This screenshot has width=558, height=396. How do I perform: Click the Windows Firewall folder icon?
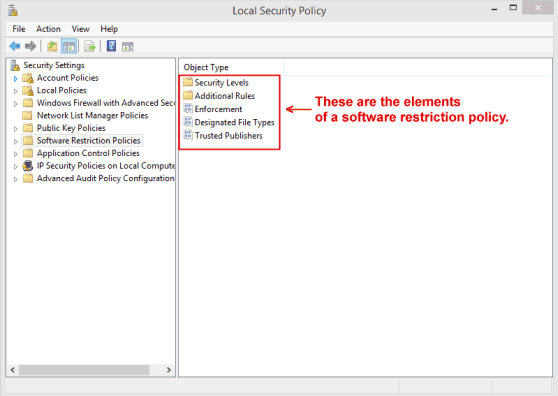(28, 103)
